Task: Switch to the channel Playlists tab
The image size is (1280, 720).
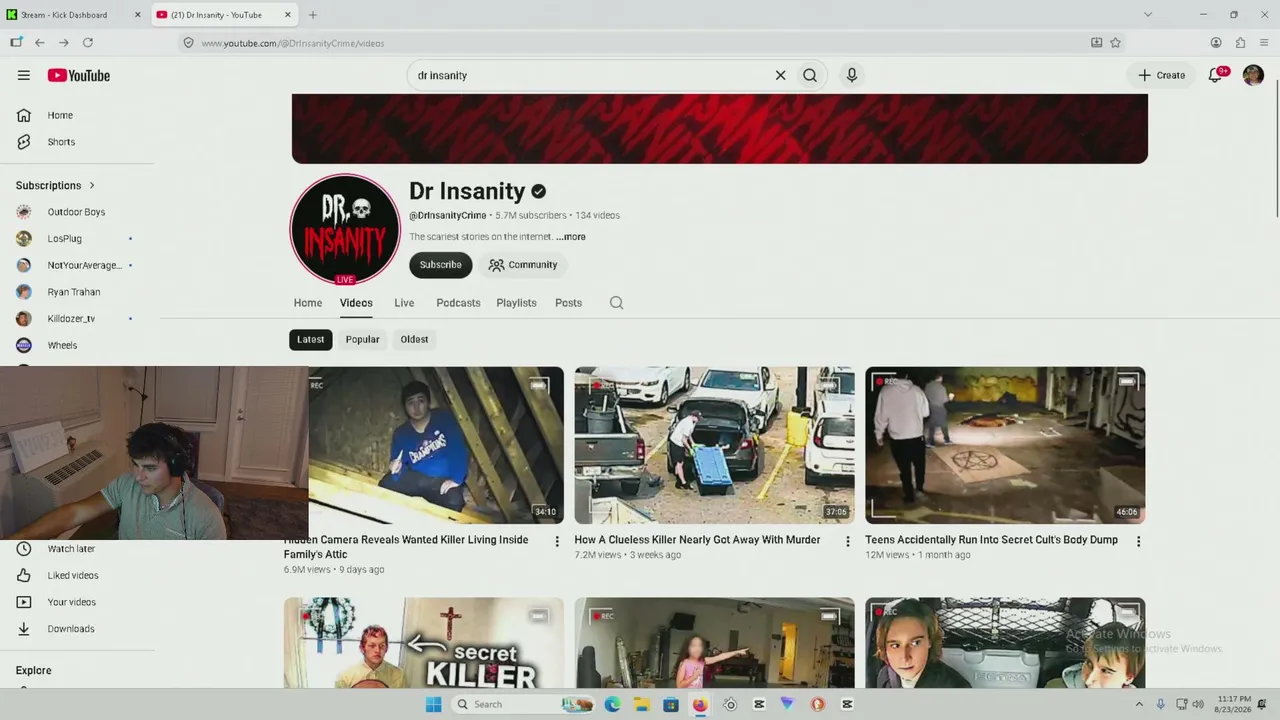Action: 516,303
